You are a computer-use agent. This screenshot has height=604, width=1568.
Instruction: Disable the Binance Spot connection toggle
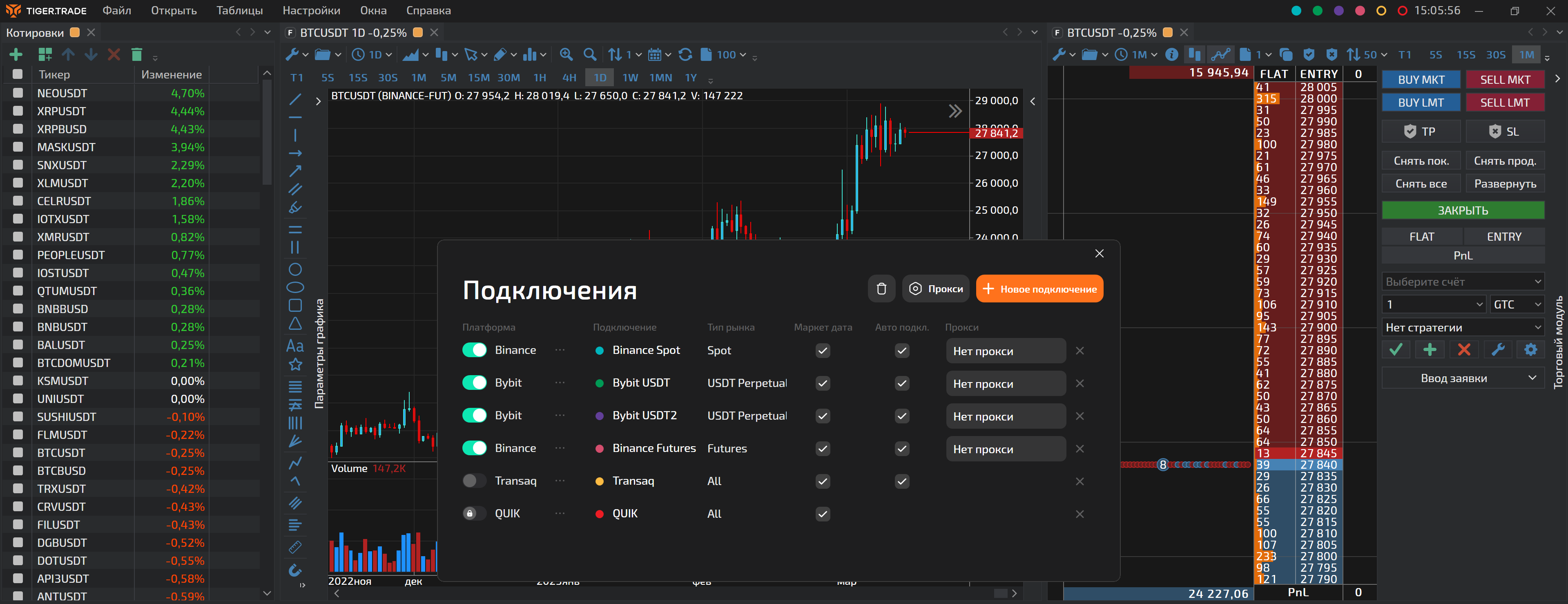pos(474,350)
